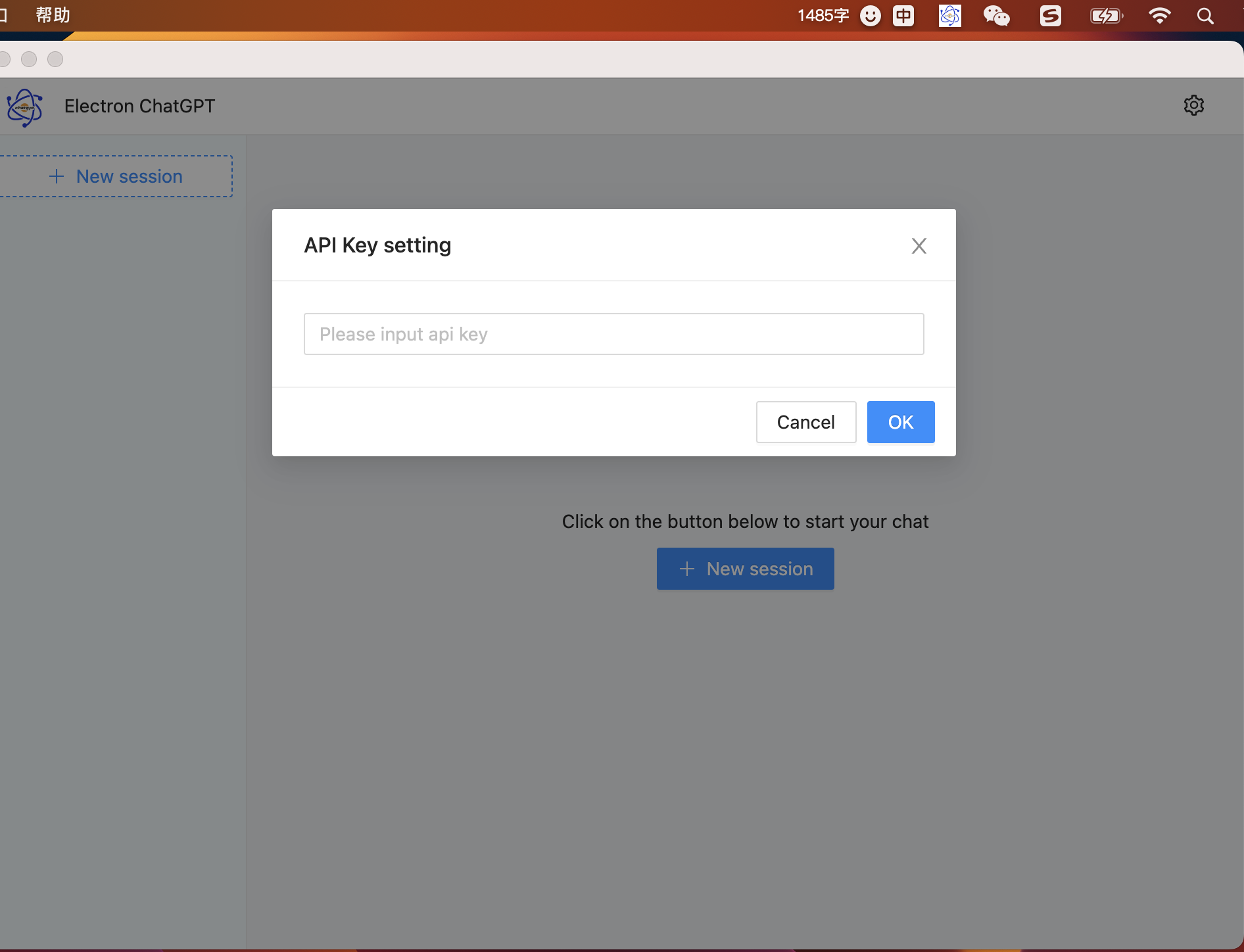Click the 1485字 word count item

click(x=823, y=16)
